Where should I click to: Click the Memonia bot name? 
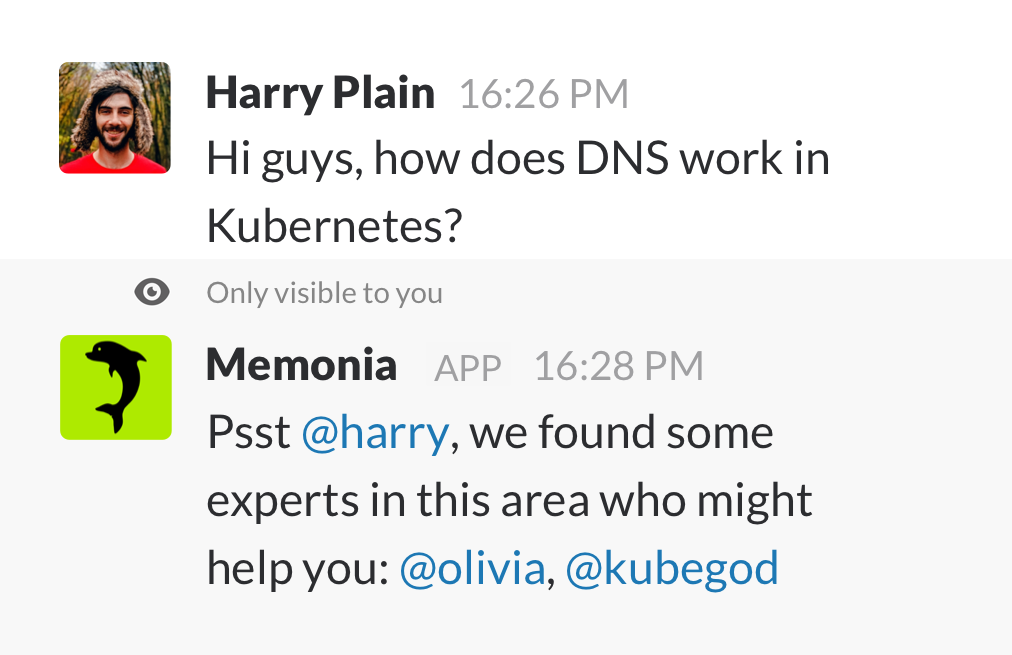click(301, 365)
